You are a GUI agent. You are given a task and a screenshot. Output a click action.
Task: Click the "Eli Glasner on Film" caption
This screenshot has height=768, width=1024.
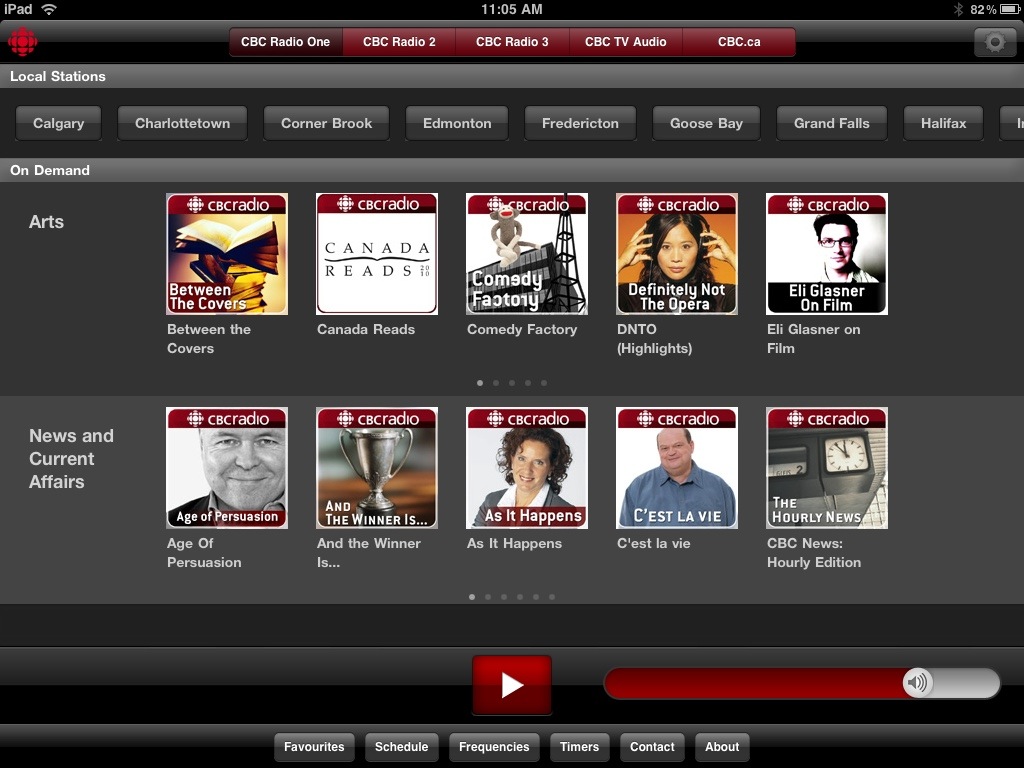coord(814,339)
